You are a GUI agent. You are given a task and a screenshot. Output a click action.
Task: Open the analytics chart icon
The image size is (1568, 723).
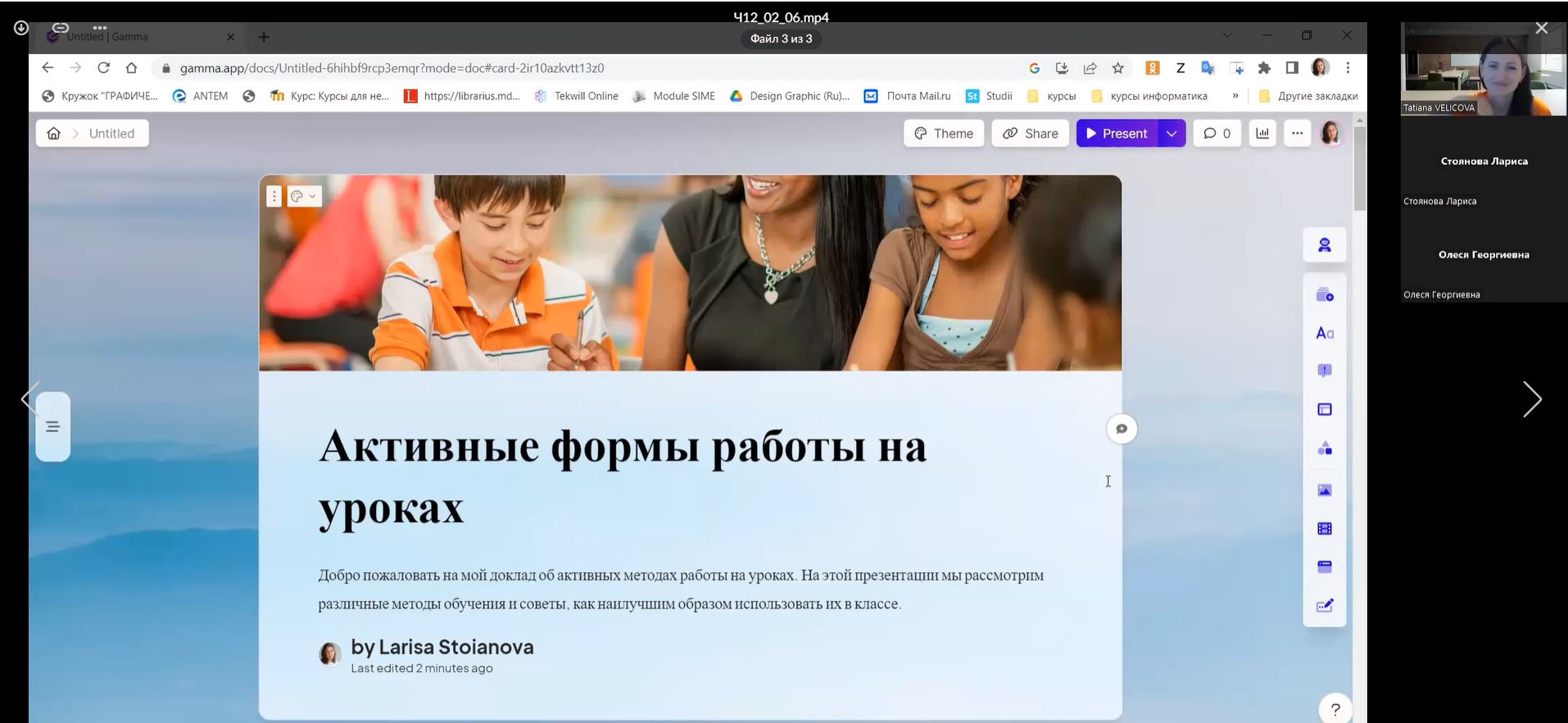click(x=1262, y=134)
